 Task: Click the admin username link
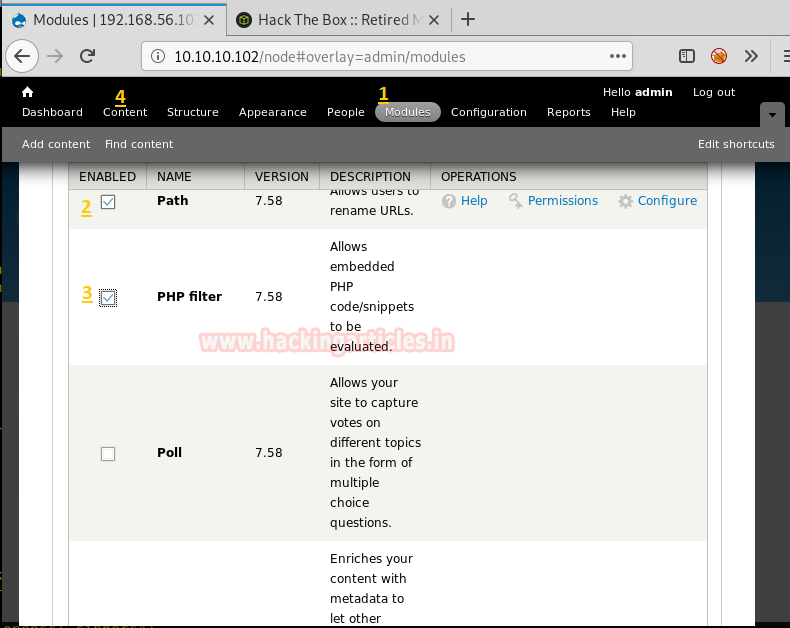coord(653,92)
